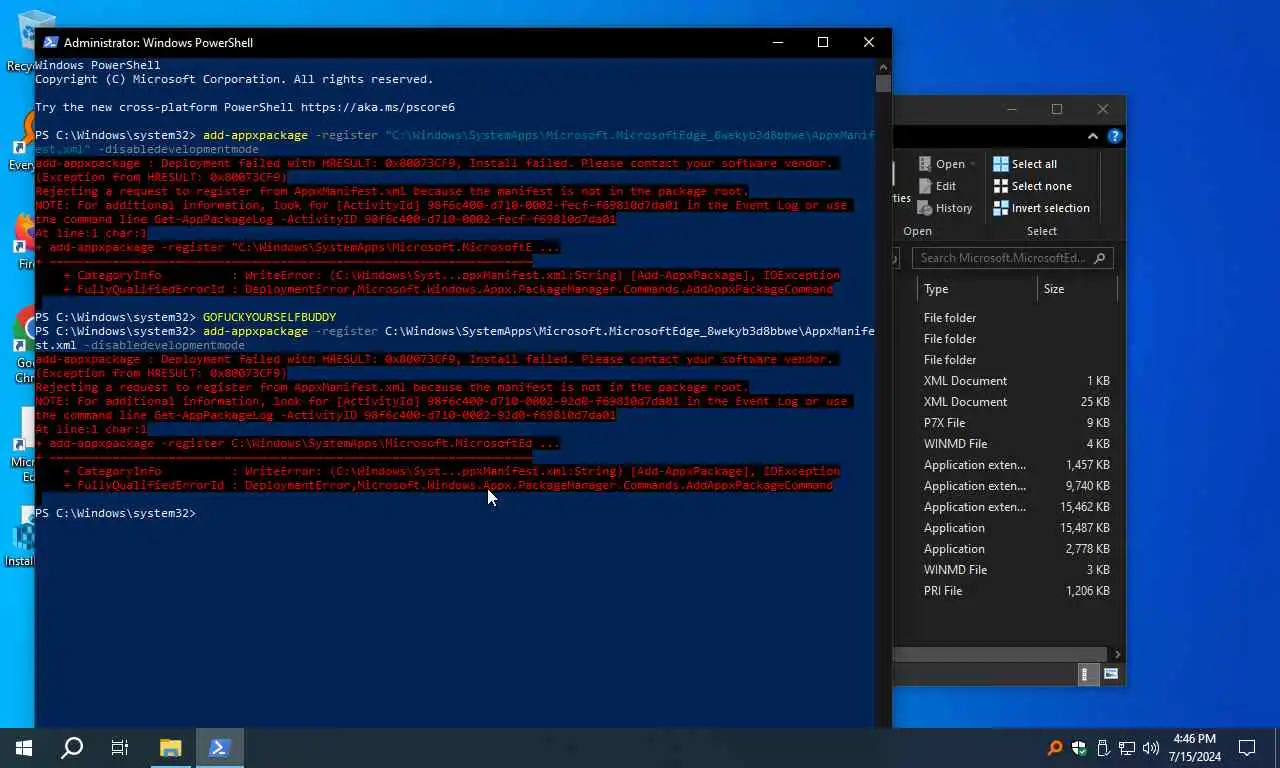
Task: Click the PowerShell icon in the title bar
Action: [51, 42]
